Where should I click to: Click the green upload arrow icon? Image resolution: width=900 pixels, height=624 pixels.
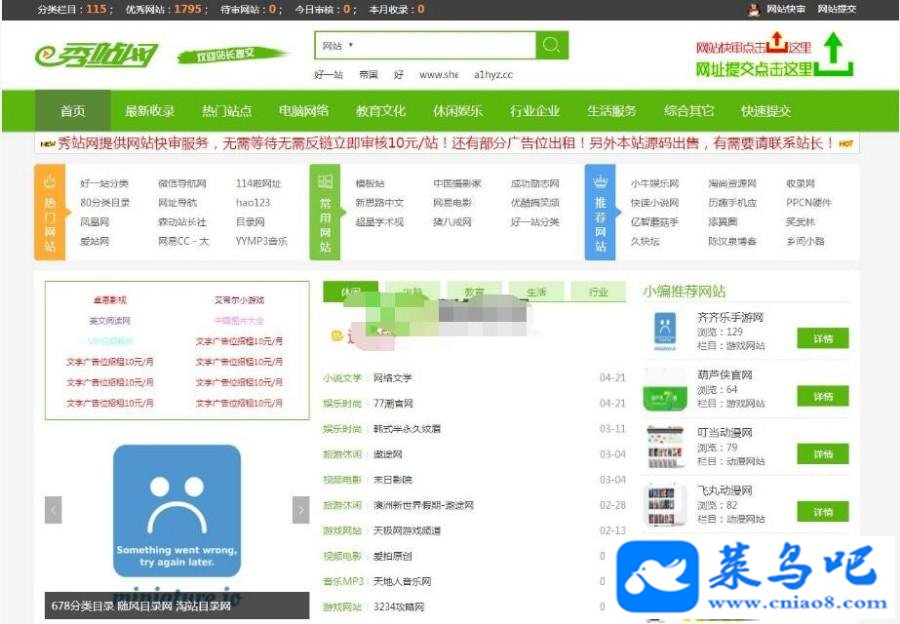coord(833,54)
